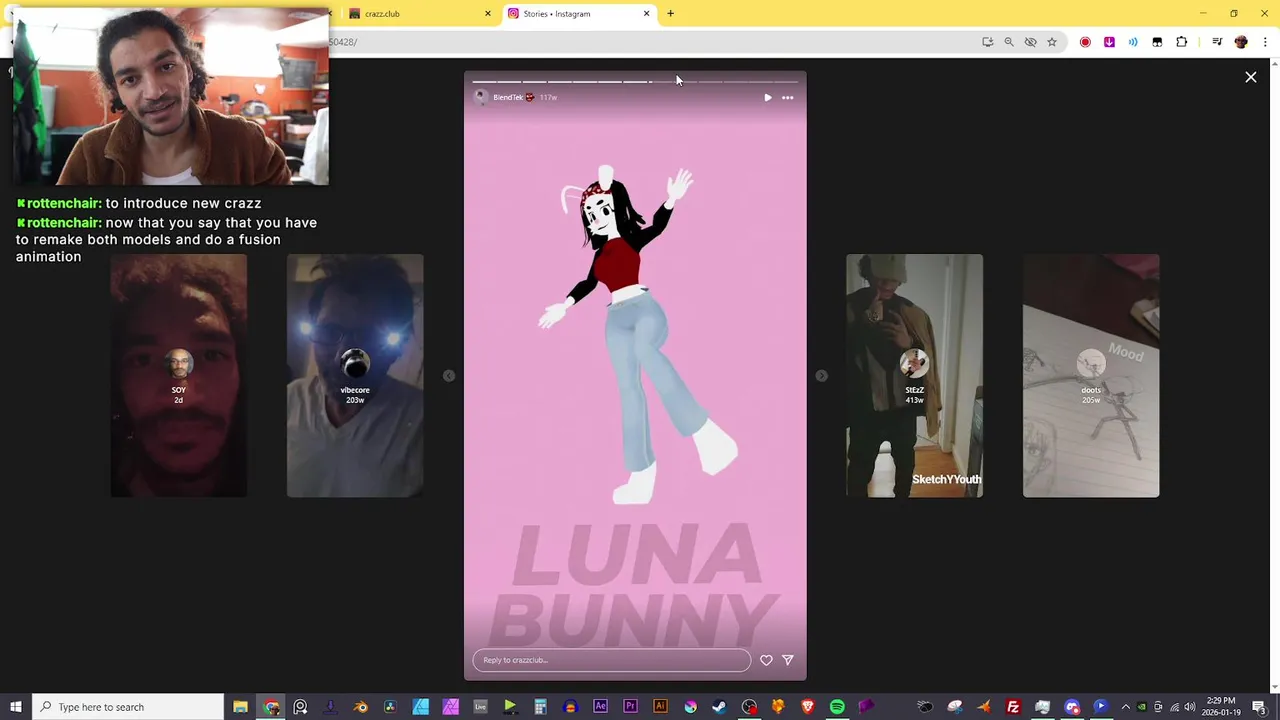Open the media controls playlist icon
The image size is (1280, 720).
pyautogui.click(x=1216, y=42)
